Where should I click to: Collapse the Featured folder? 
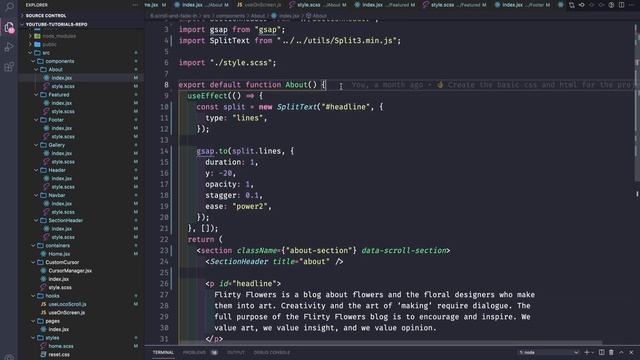pyautogui.click(x=36, y=95)
